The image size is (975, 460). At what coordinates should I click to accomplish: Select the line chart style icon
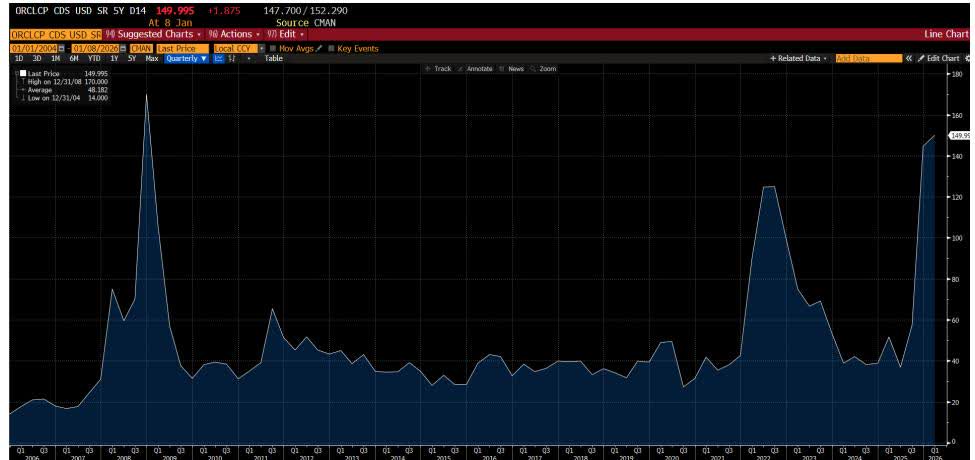click(219, 58)
